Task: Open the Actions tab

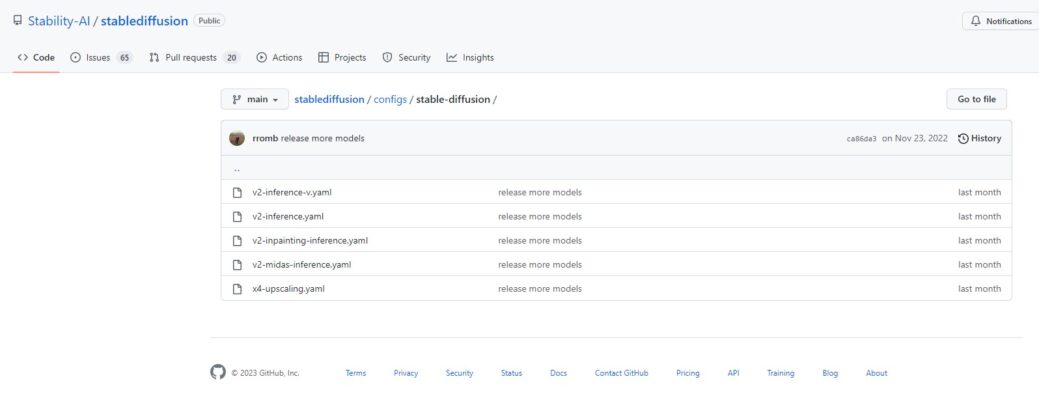Action: point(279,58)
